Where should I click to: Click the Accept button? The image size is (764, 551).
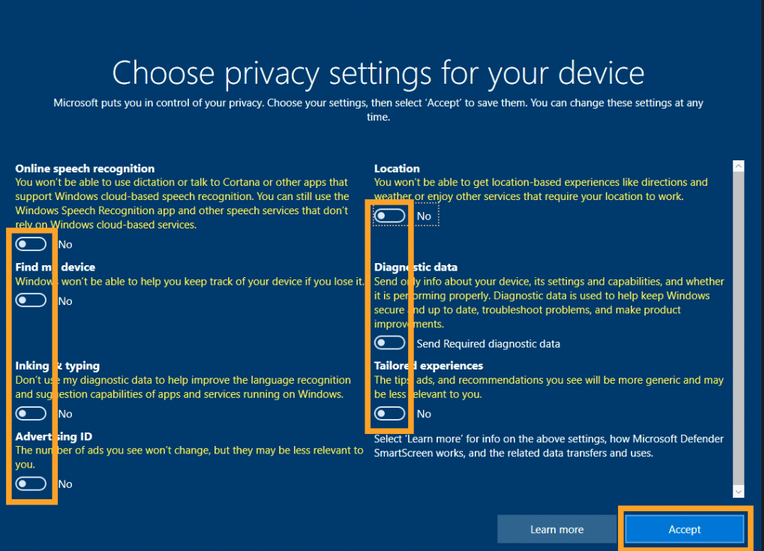click(684, 529)
